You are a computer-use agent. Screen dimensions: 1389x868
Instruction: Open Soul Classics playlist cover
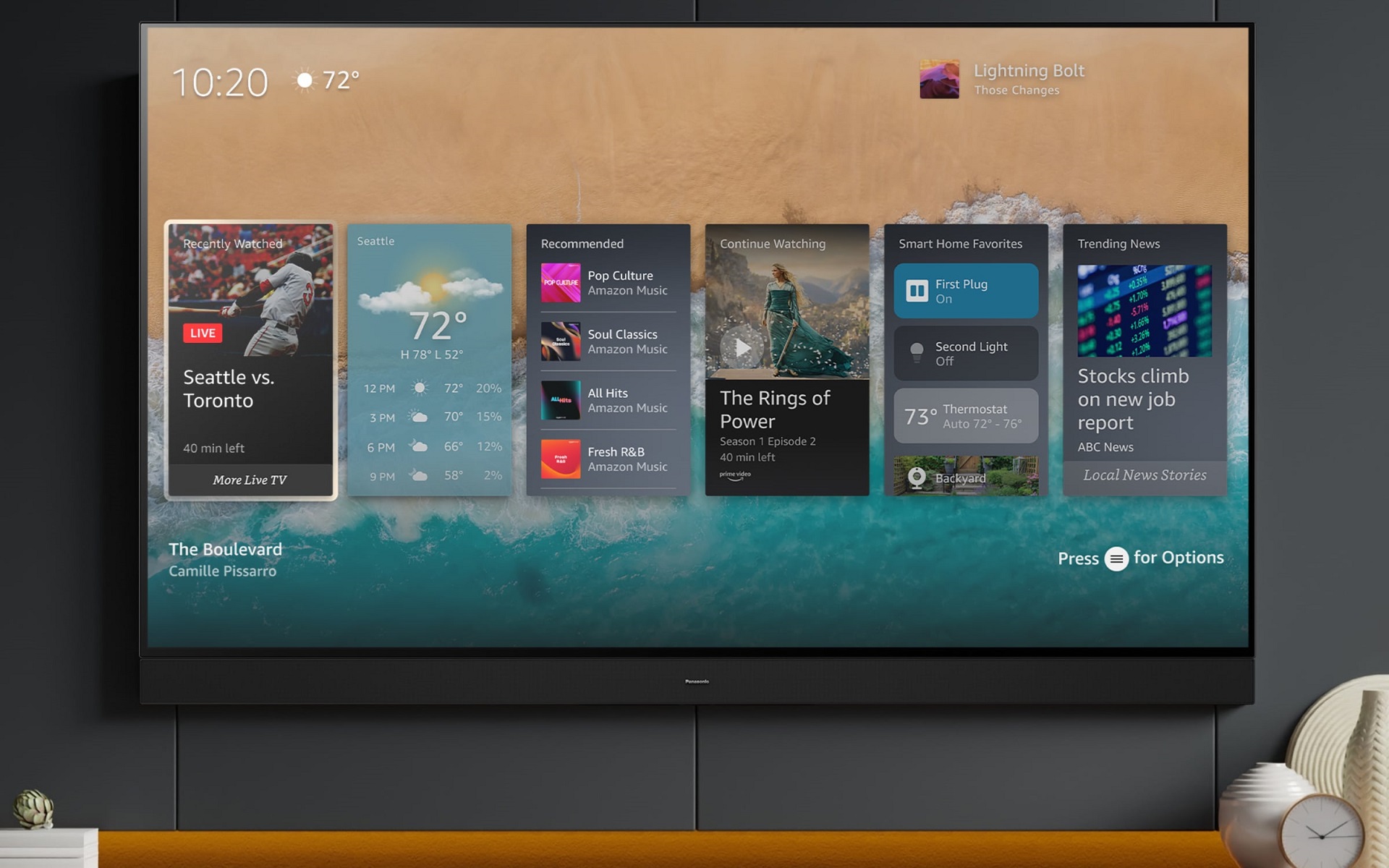coord(561,341)
